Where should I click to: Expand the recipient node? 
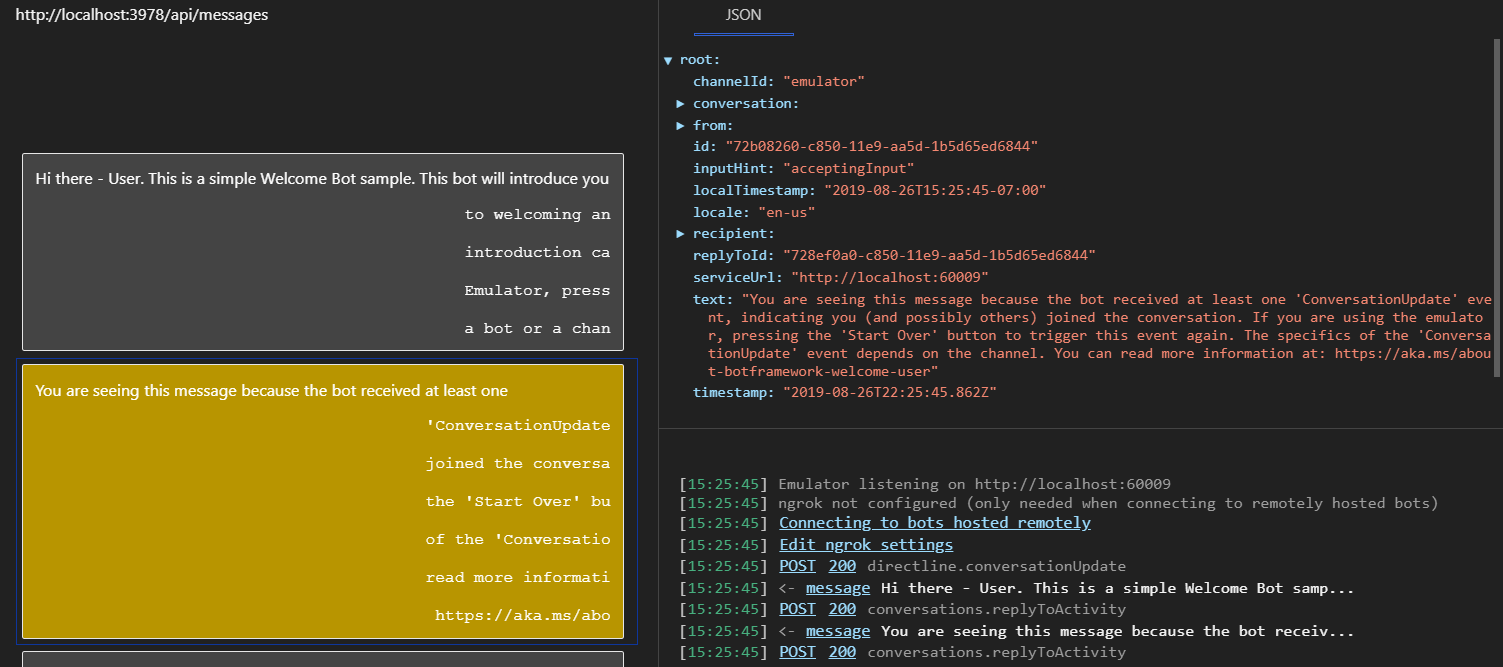pos(680,233)
